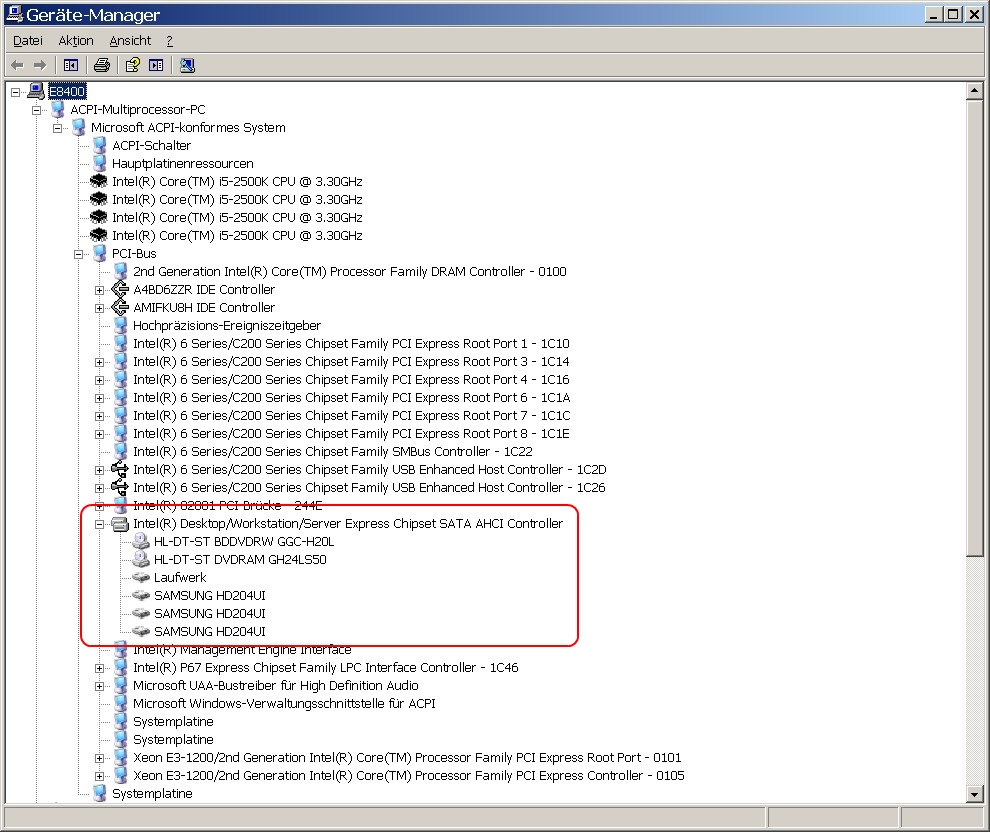Expand the P67 LPC Interface Controller node

99,668
